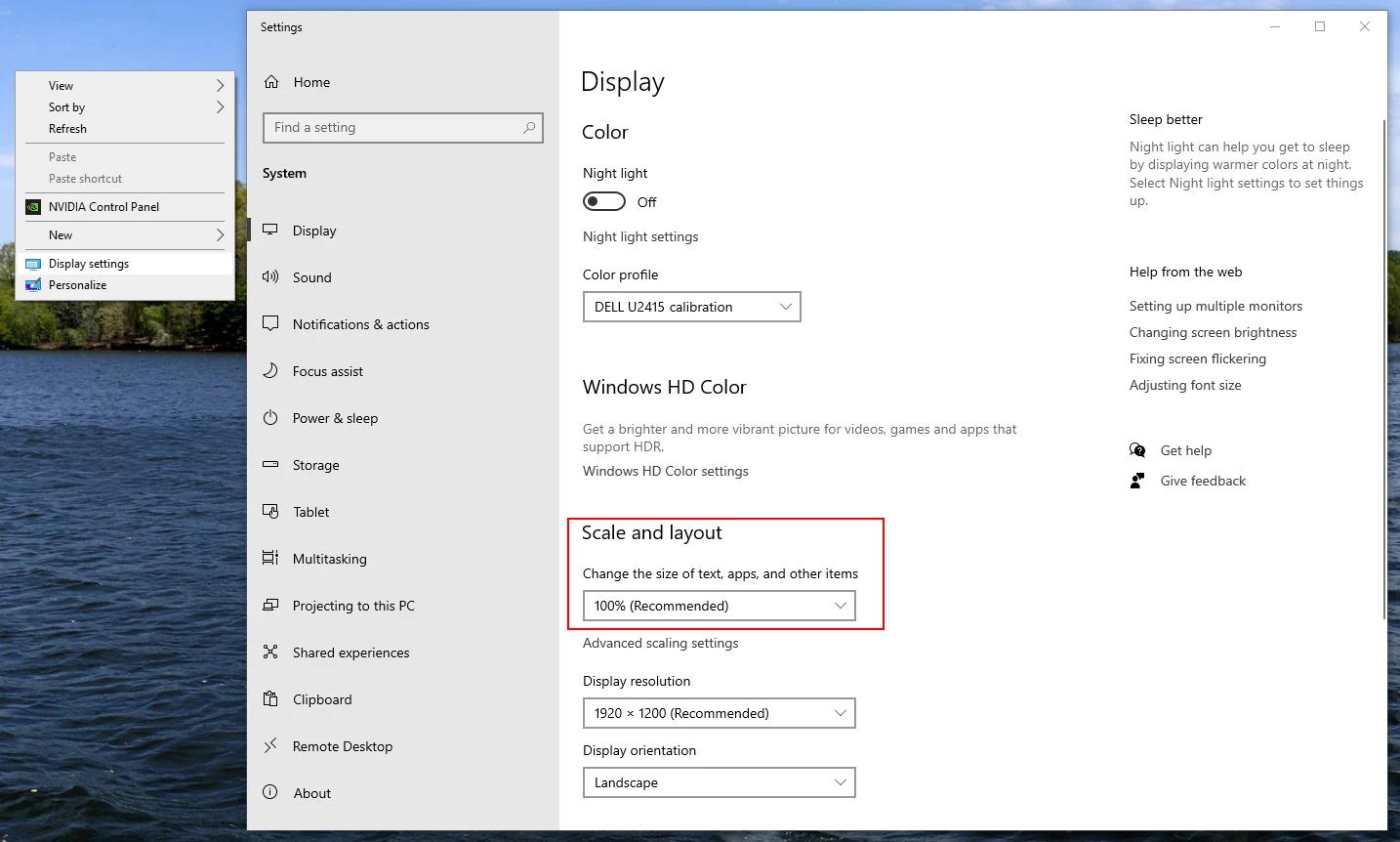1400x842 pixels.
Task: Click the Storage drive icon
Action: [x=270, y=464]
